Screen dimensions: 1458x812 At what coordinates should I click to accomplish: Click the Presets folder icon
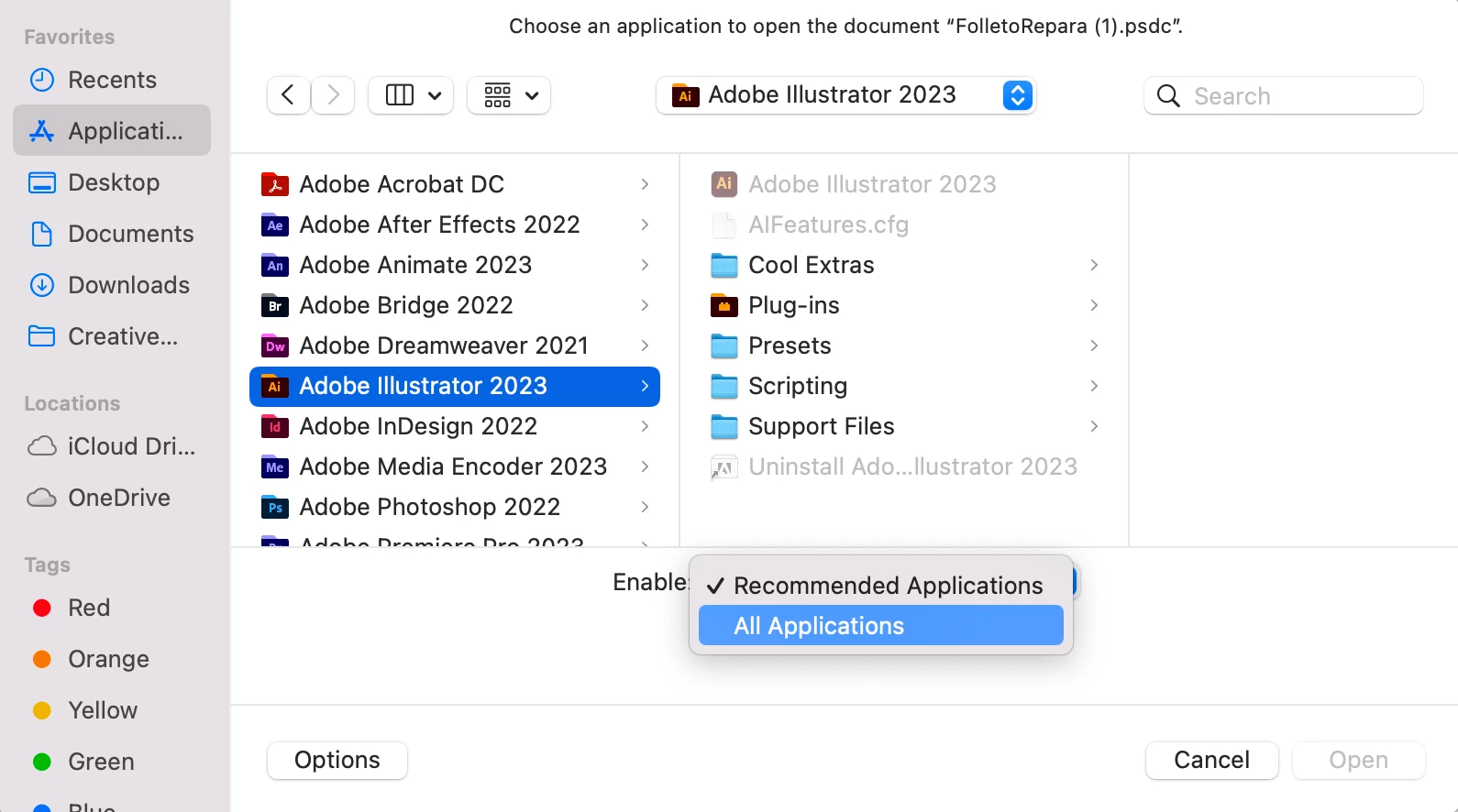click(x=724, y=346)
